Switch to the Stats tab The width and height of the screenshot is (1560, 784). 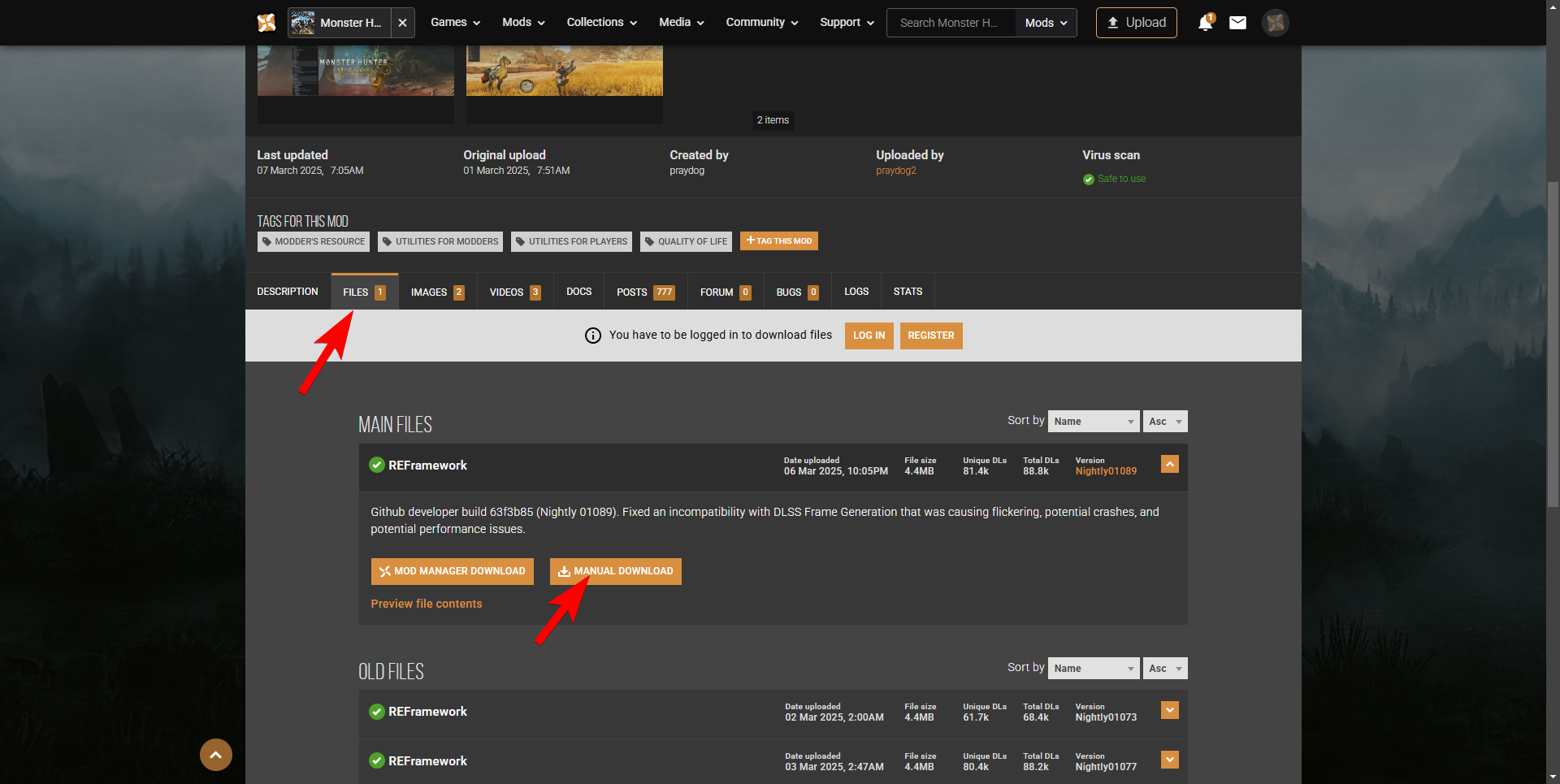[908, 292]
